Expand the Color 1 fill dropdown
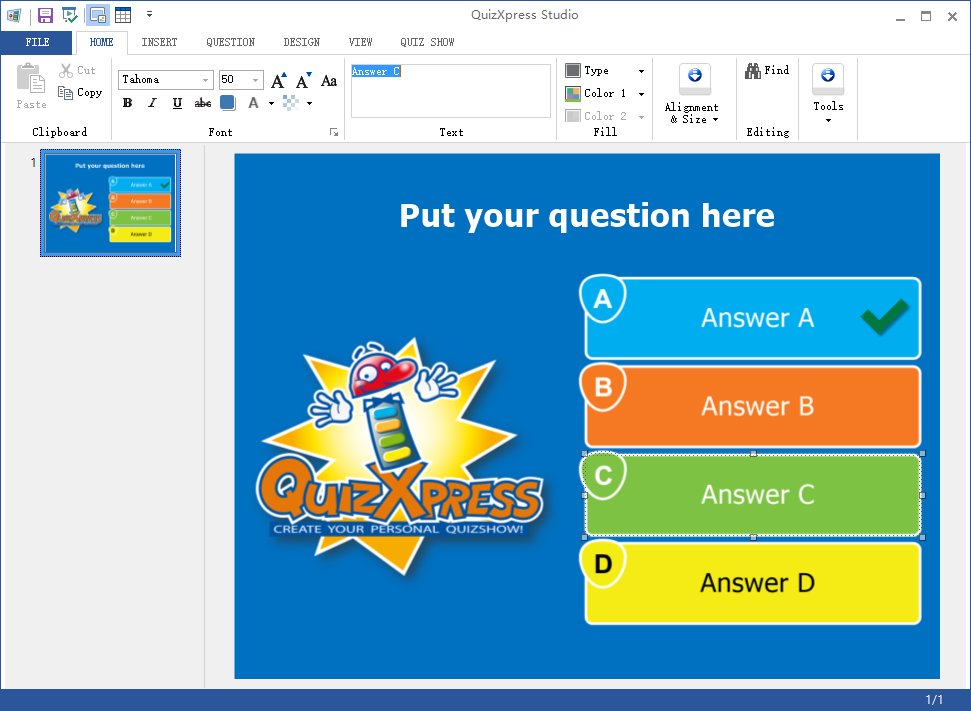Image resolution: width=971 pixels, height=711 pixels. (x=640, y=93)
